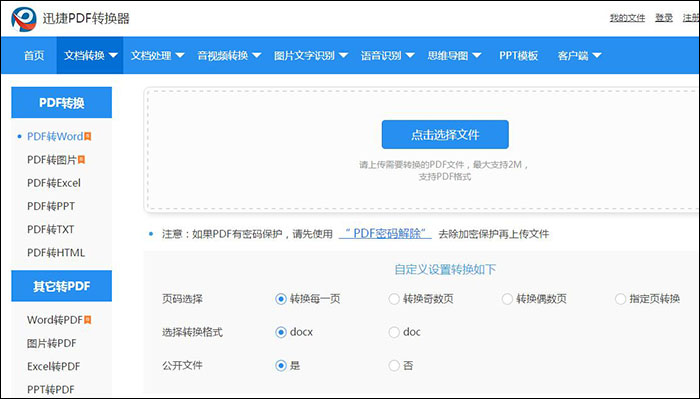Open 图片转PDF in the sidebar
Viewport: 700px width, 399px height.
tap(52, 343)
